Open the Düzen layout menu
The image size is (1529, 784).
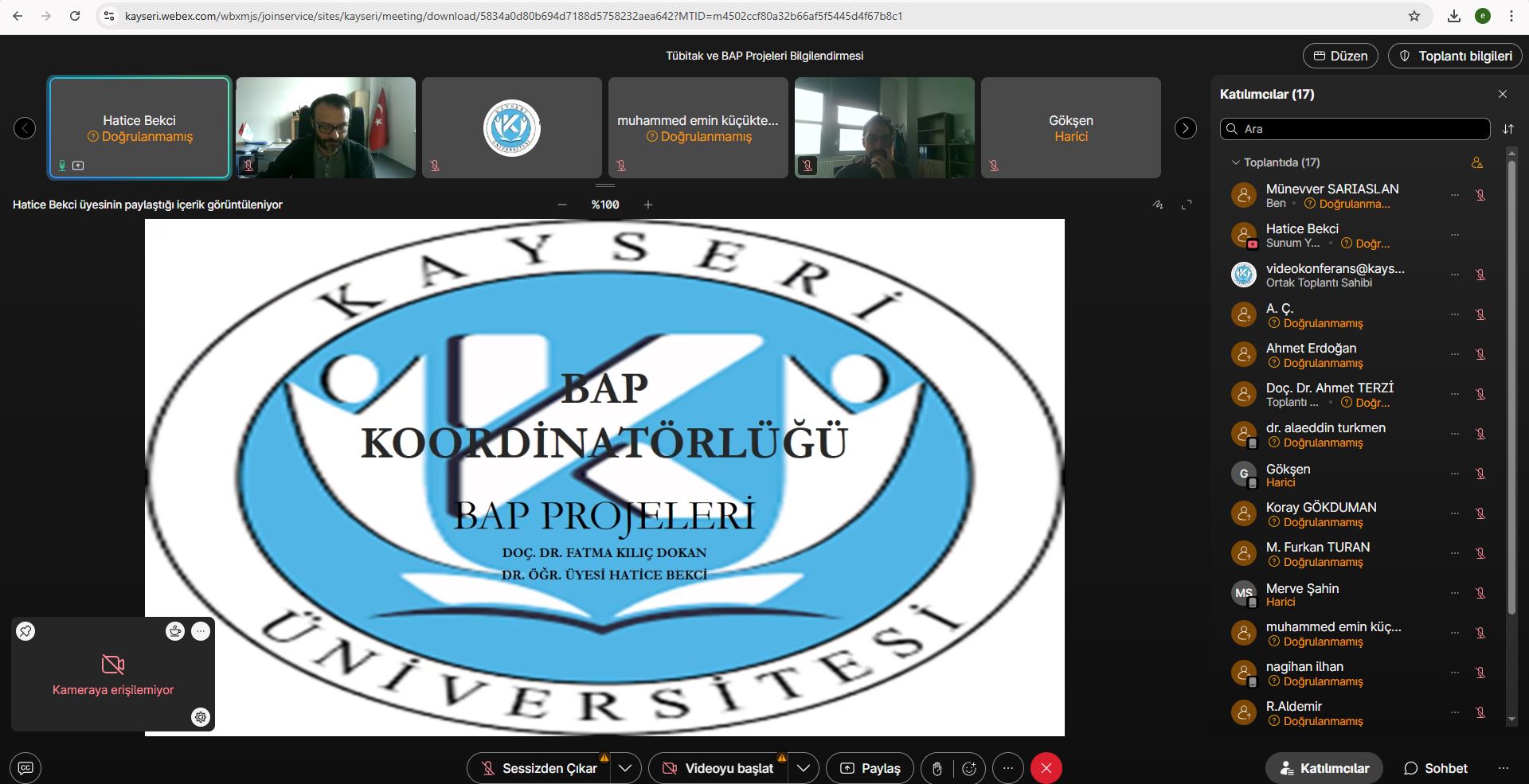click(1340, 56)
